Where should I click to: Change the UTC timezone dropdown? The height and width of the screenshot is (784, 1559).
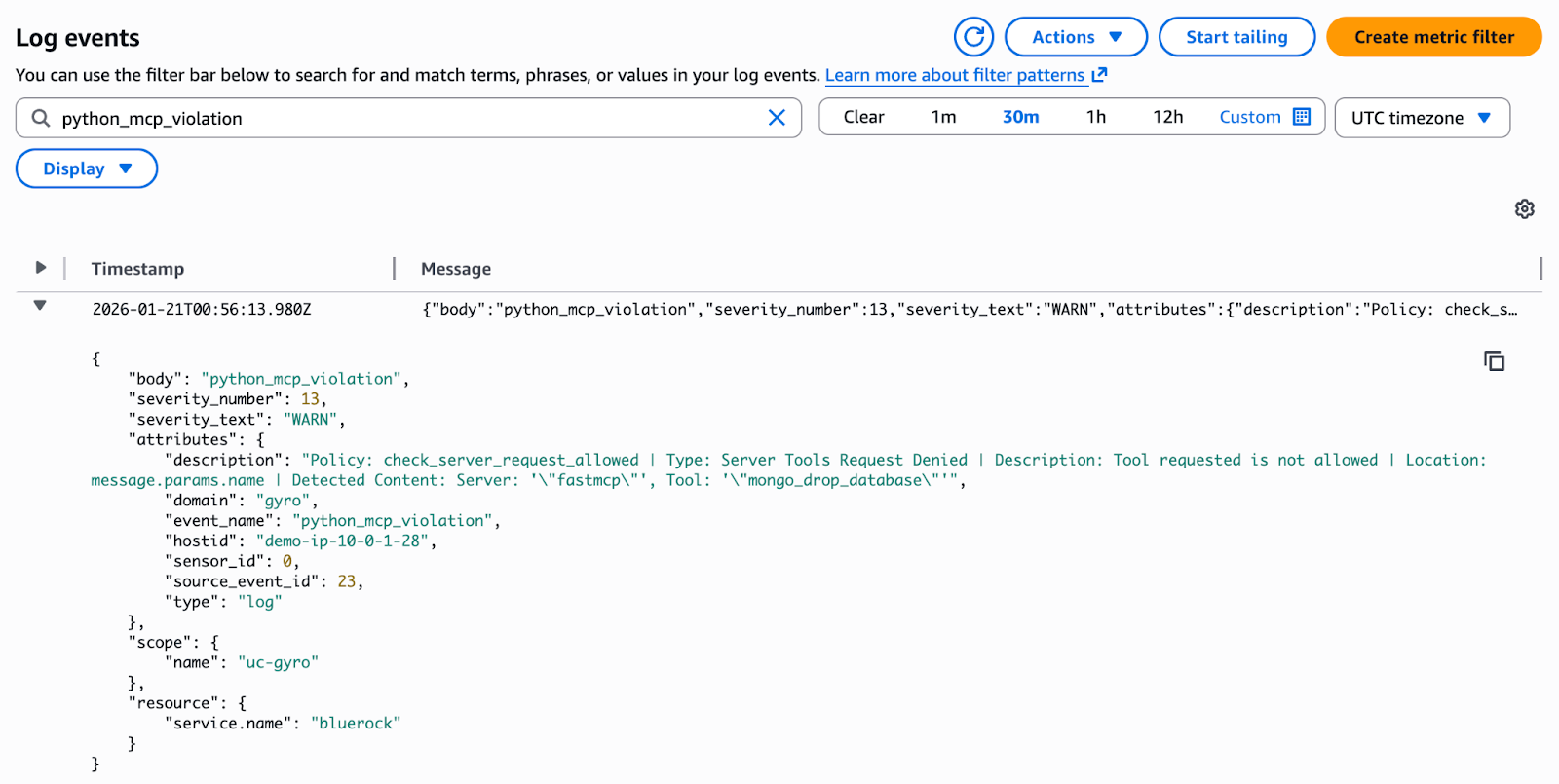(x=1422, y=118)
